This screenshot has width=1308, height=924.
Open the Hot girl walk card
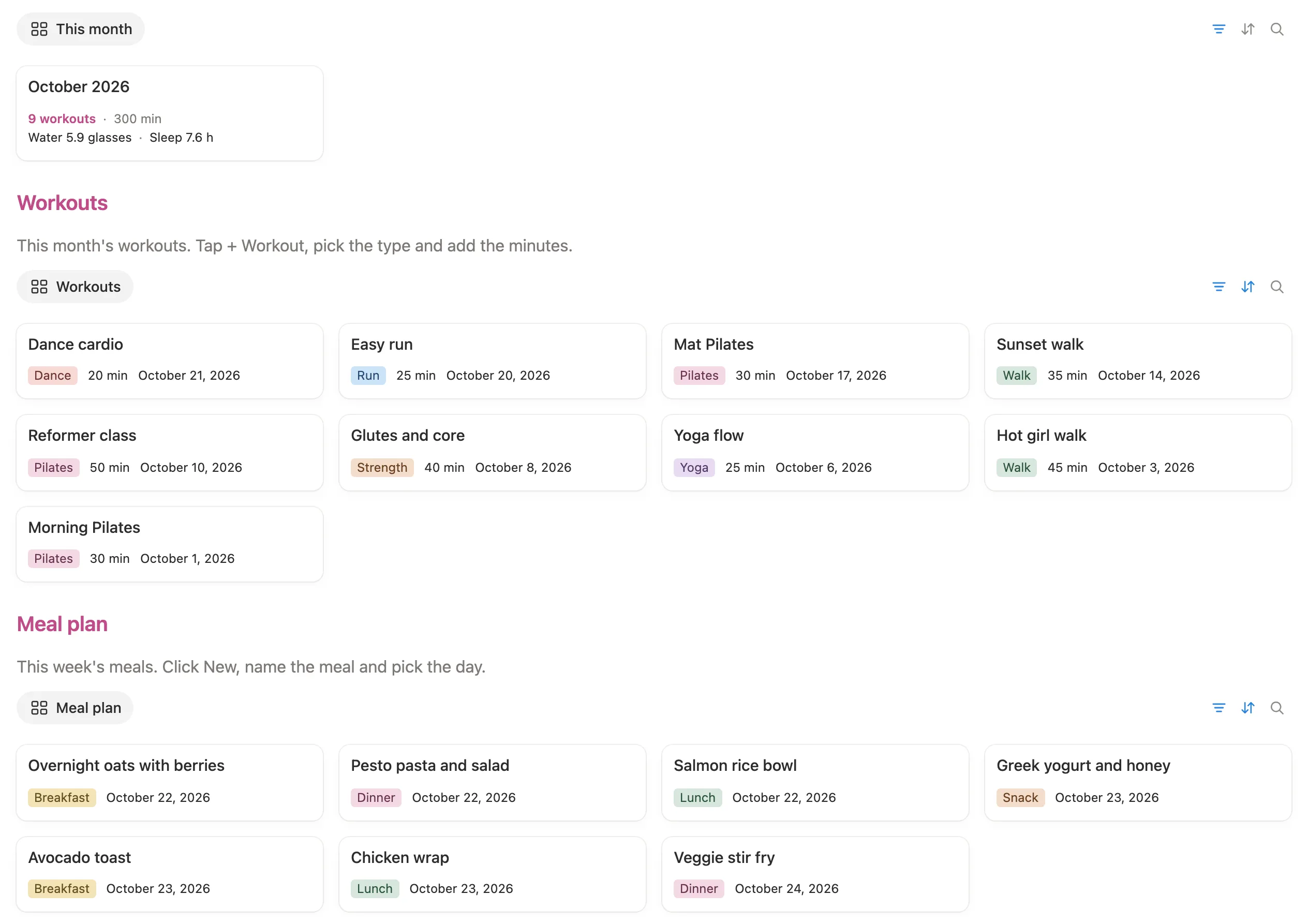point(1138,453)
